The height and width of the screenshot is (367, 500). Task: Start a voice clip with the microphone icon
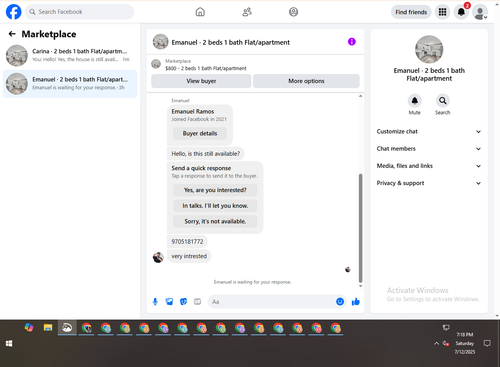click(x=155, y=302)
